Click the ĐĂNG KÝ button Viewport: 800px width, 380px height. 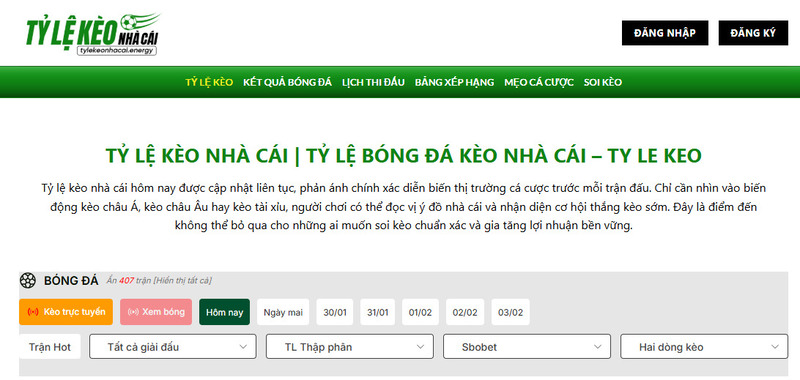tap(753, 33)
